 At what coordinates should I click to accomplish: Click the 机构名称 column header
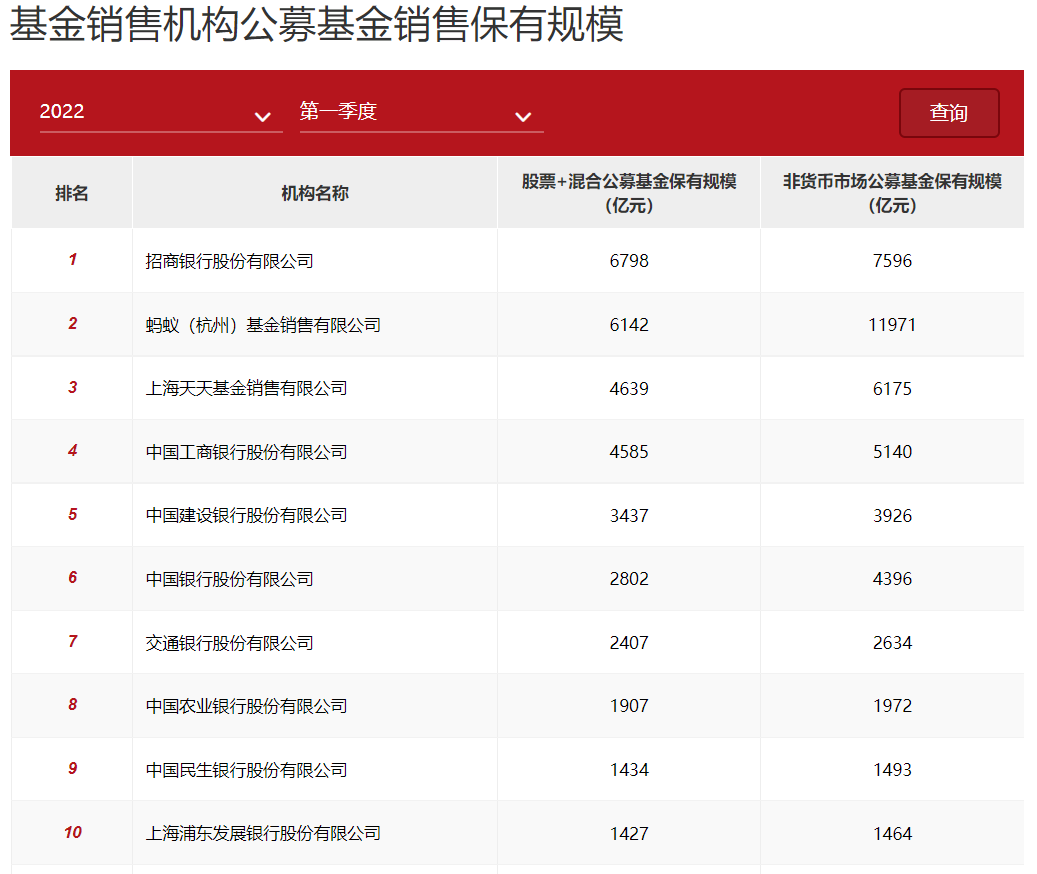tap(315, 194)
